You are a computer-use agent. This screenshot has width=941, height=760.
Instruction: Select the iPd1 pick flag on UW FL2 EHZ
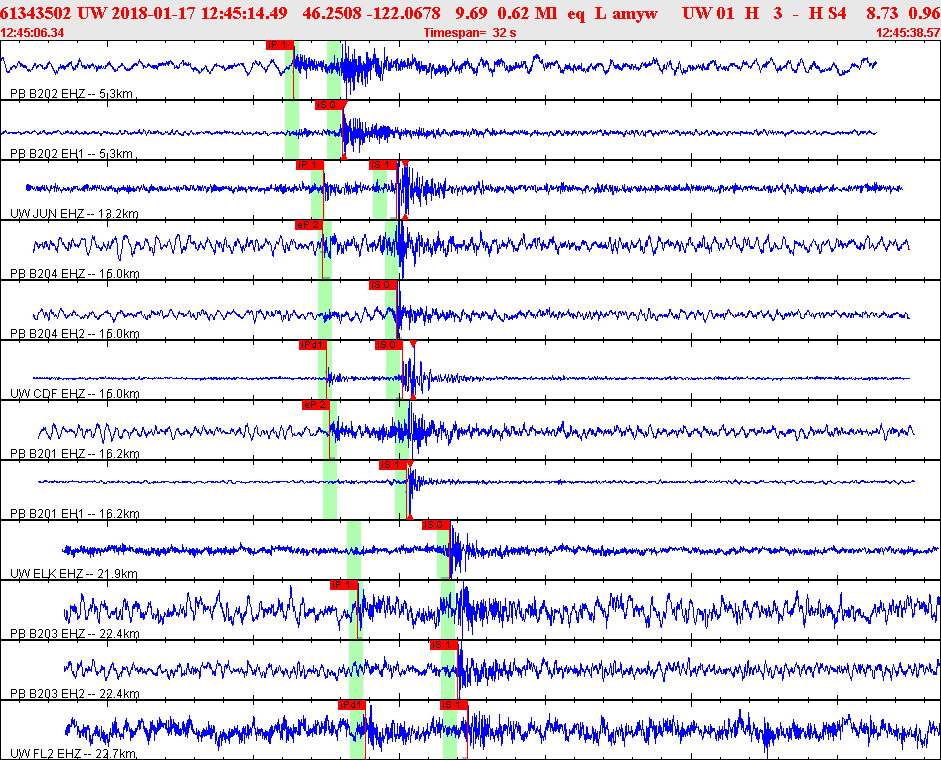click(352, 705)
